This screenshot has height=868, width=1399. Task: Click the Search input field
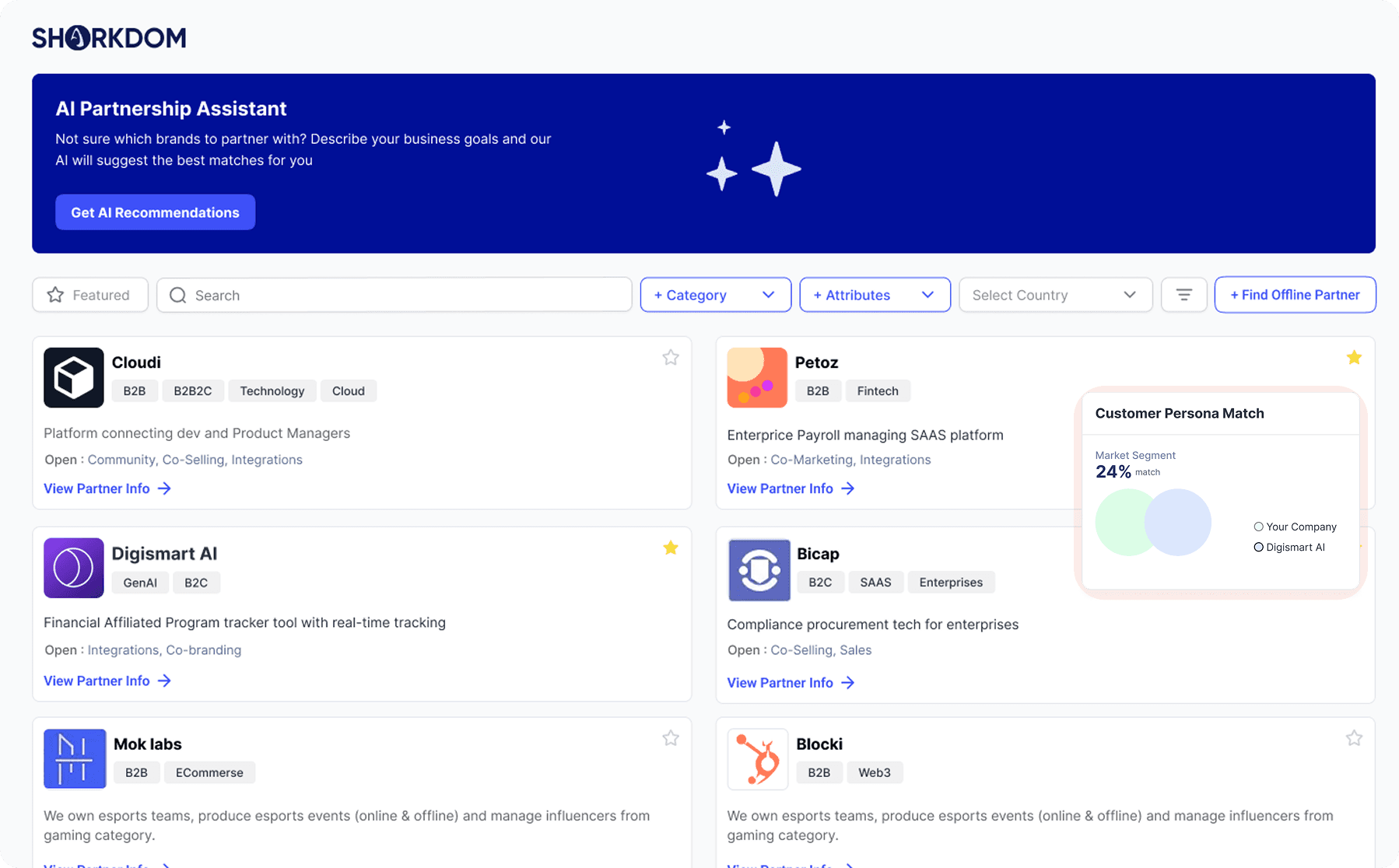394,295
